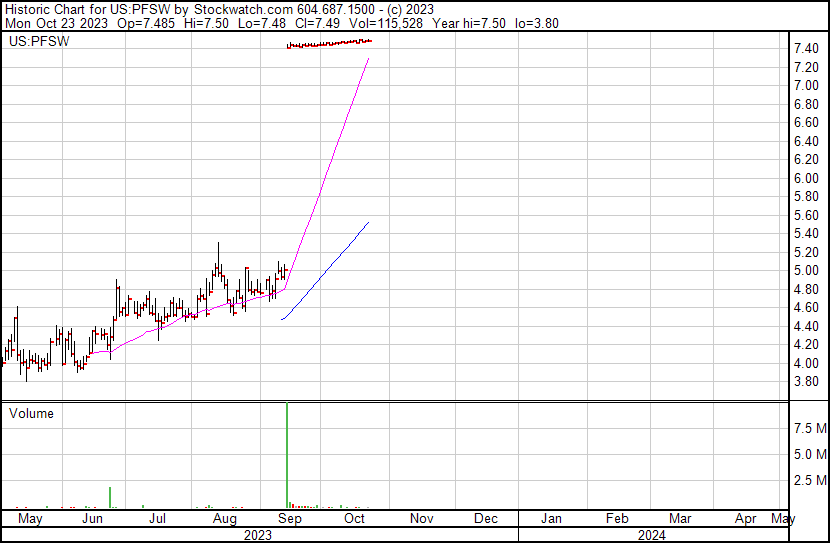Click the 7.5 M volume axis label
The image size is (830, 543).
(809, 428)
